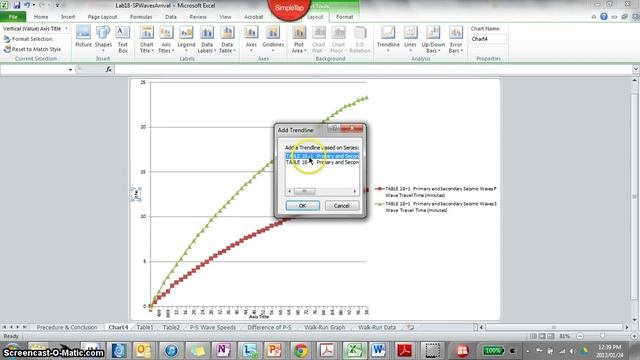Click the zoom slider handle

[x=602, y=336]
